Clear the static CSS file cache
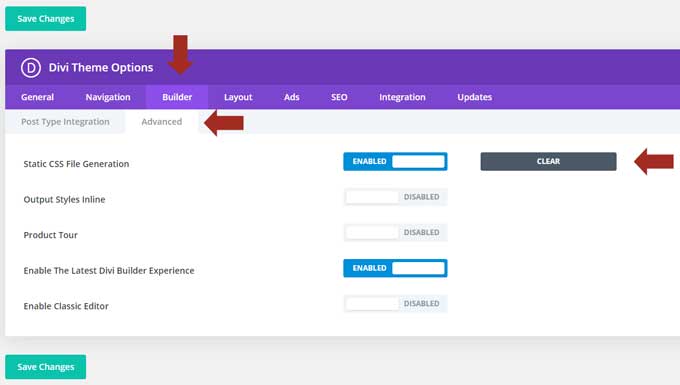The image size is (680, 385). click(548, 161)
